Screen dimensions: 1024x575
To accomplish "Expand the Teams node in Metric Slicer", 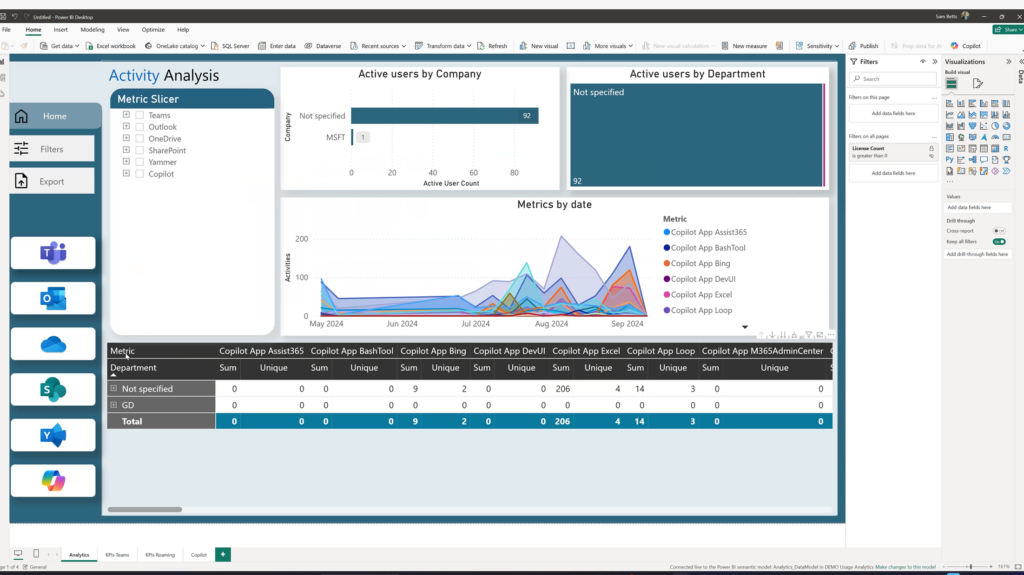I will [x=126, y=114].
